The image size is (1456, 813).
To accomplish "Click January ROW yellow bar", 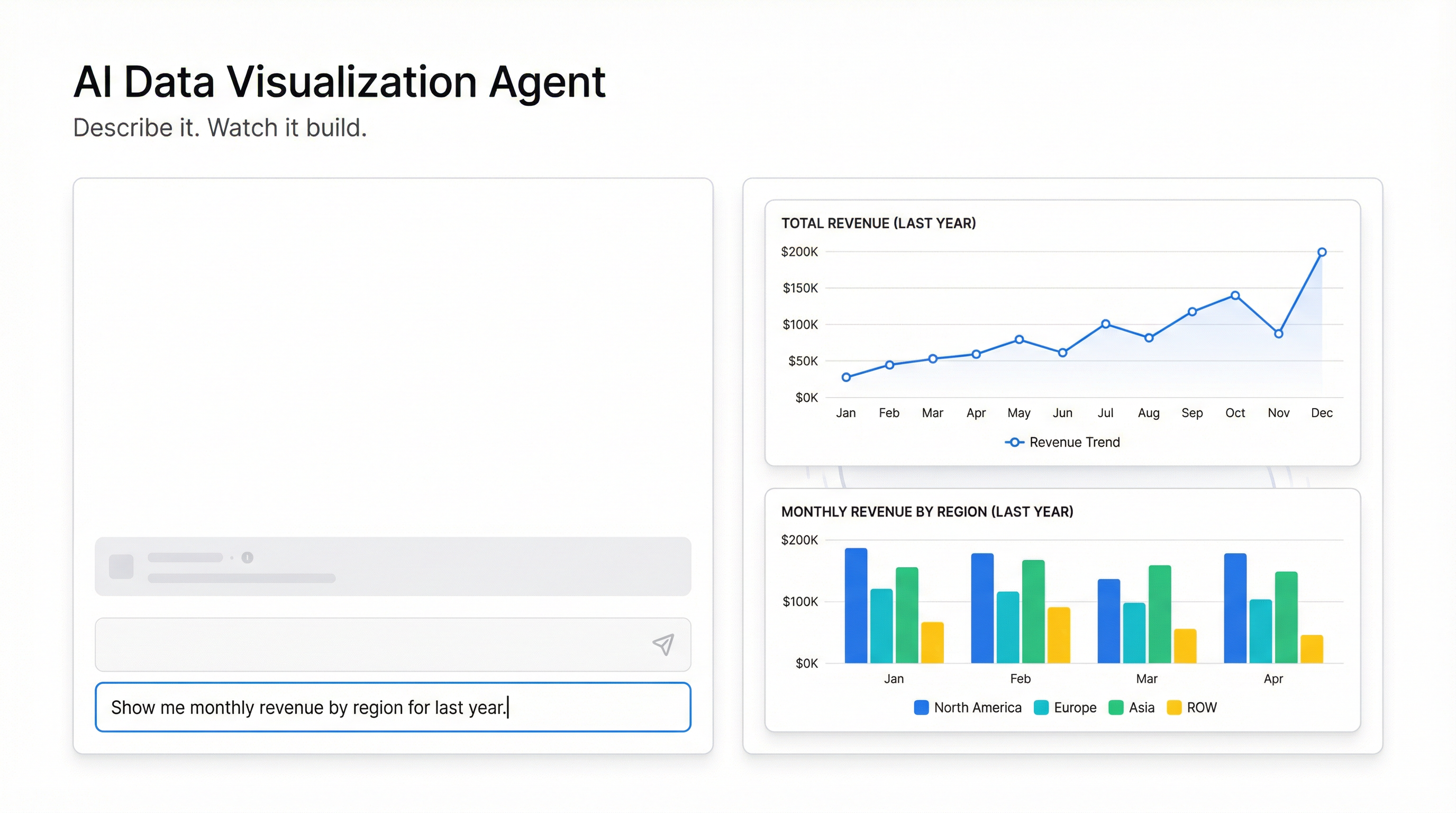I will 933,643.
